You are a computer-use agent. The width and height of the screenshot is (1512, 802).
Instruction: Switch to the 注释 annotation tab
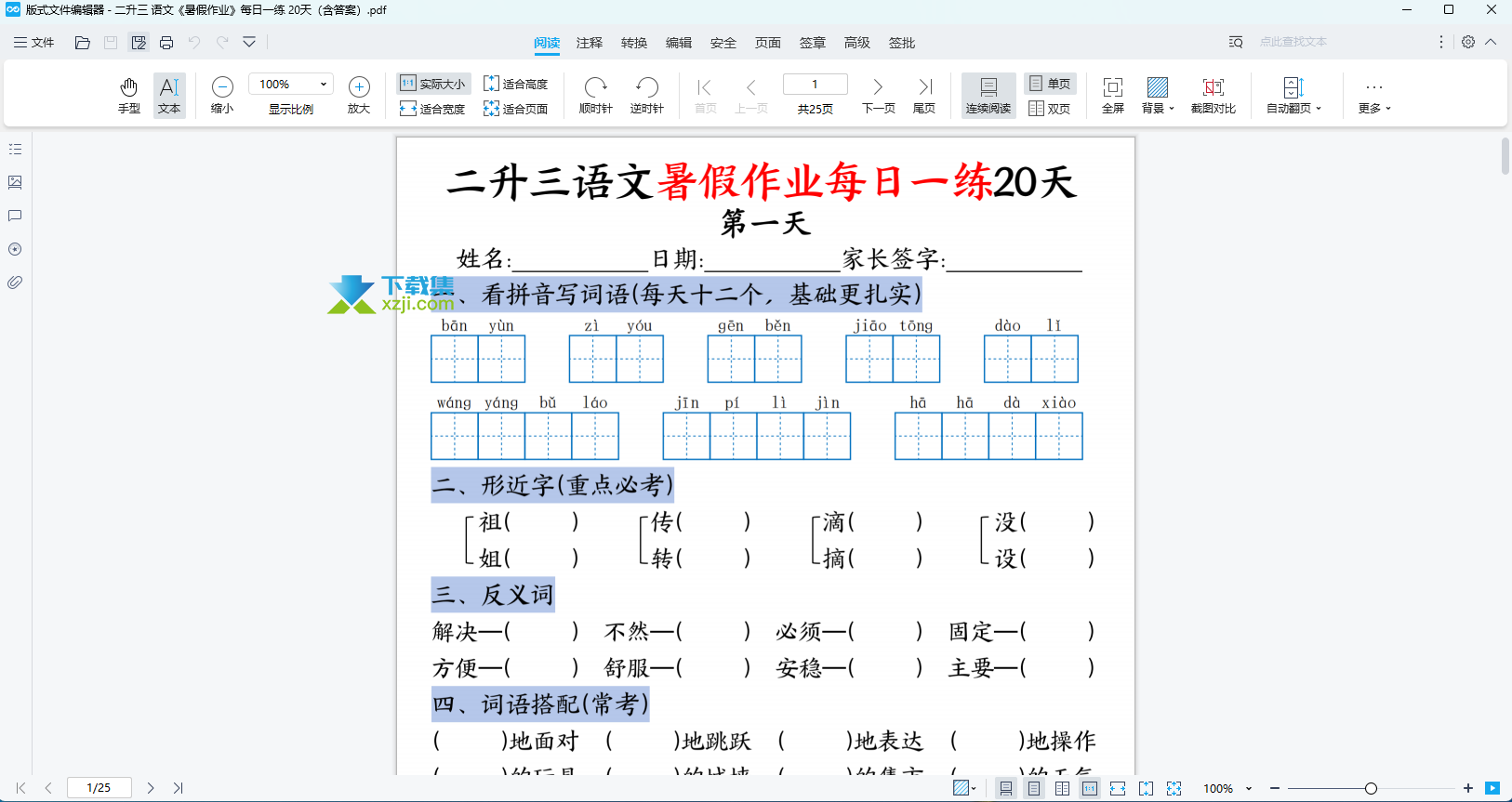tap(590, 43)
